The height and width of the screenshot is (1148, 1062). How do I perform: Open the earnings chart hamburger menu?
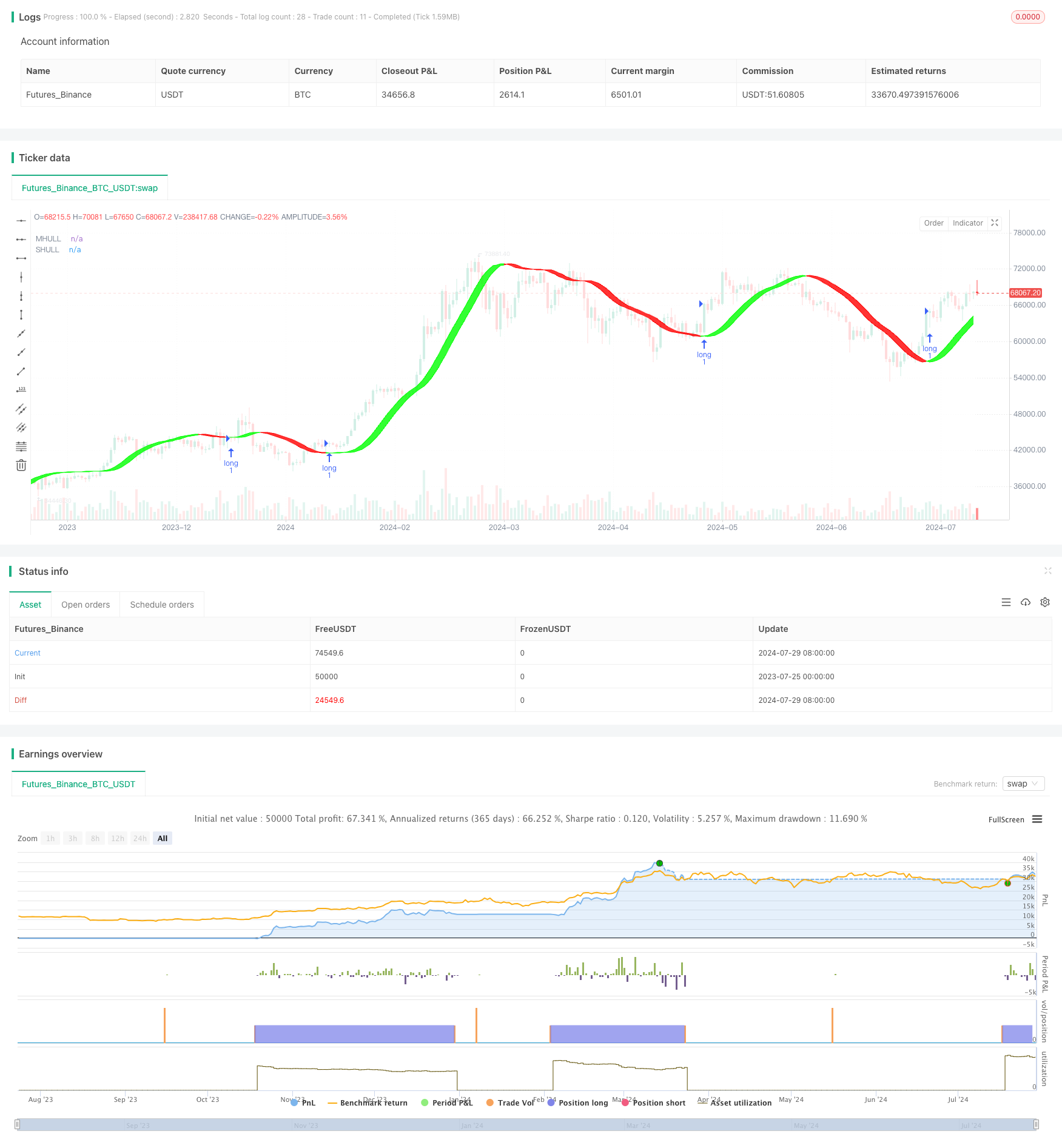[x=1037, y=819]
